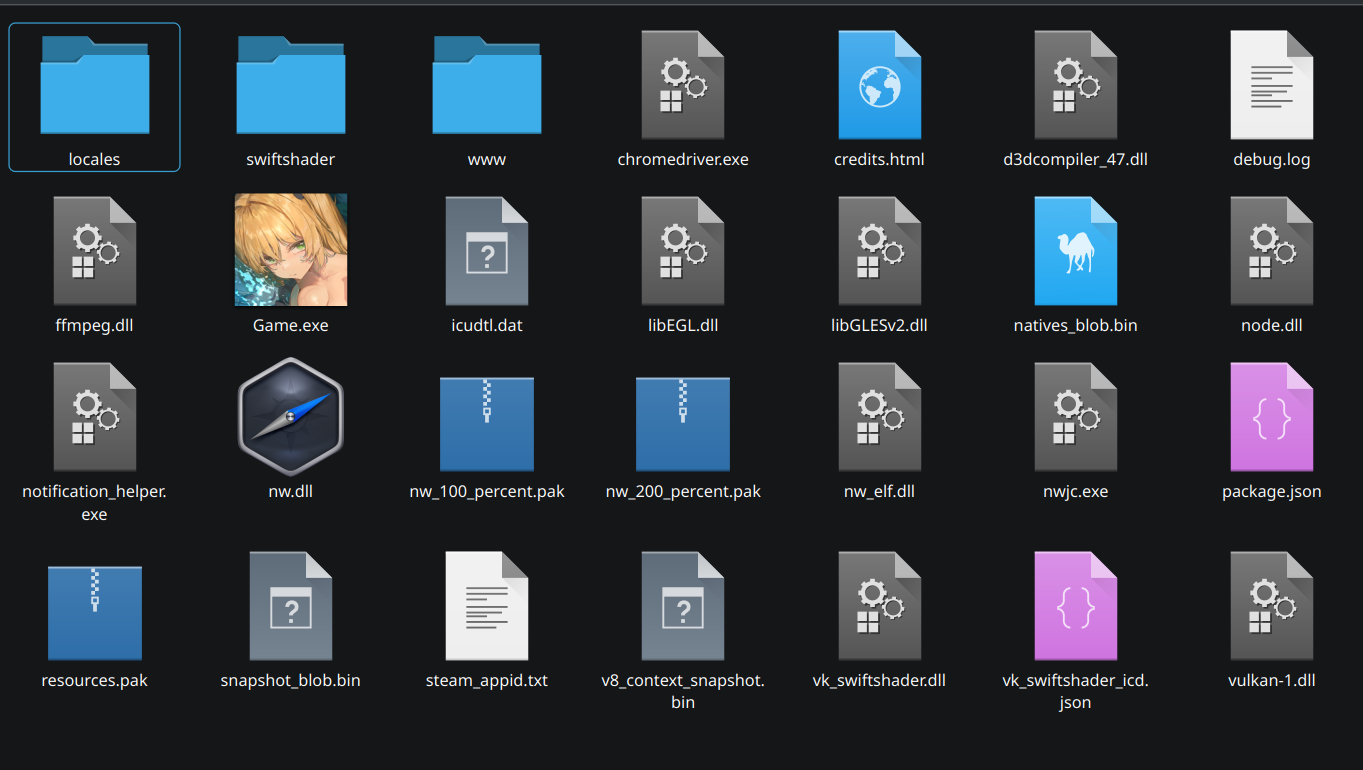The image size is (1363, 770).
Task: Click the package.json braces icon
Action: tap(1271, 417)
